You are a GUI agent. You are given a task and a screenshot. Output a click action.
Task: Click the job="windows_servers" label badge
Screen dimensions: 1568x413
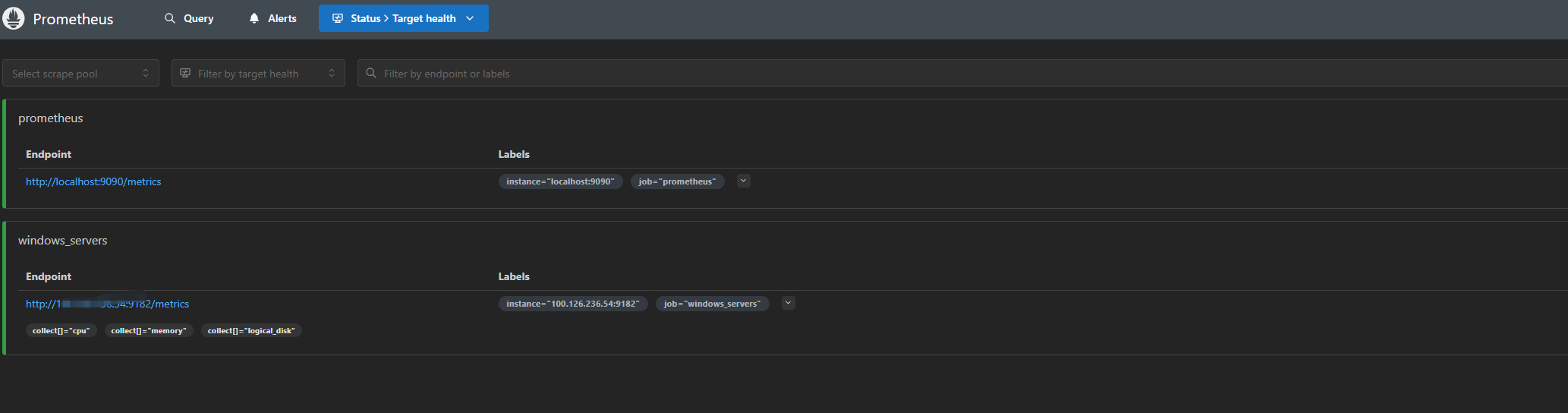(x=712, y=304)
